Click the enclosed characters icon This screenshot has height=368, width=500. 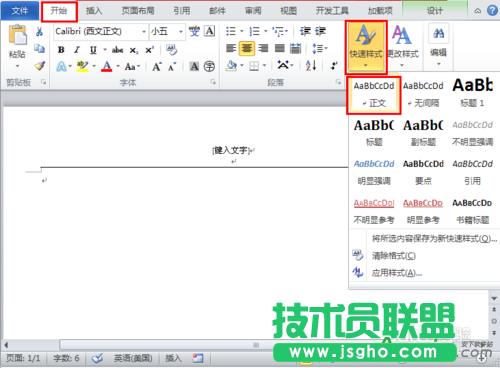[209, 67]
